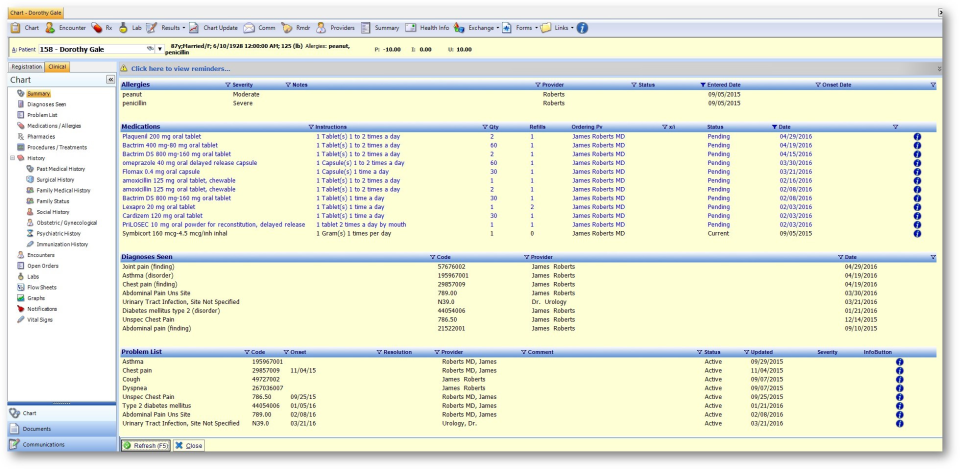Image resolution: width=960 pixels, height=469 pixels.
Task: Click info button for Dyspnea problem row
Action: point(899,388)
